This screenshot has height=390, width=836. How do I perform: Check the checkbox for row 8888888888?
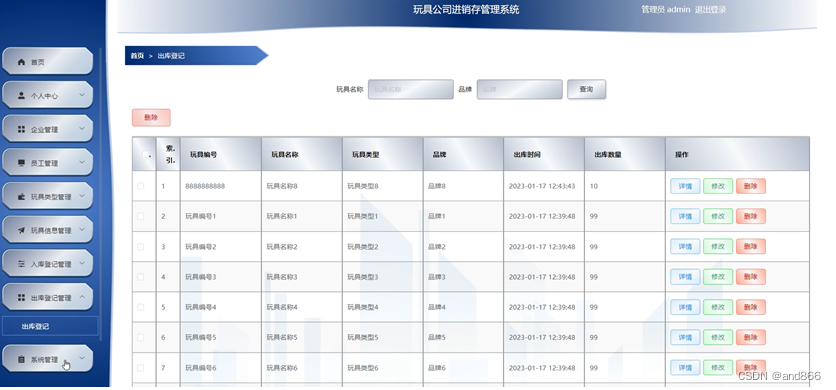(x=141, y=186)
